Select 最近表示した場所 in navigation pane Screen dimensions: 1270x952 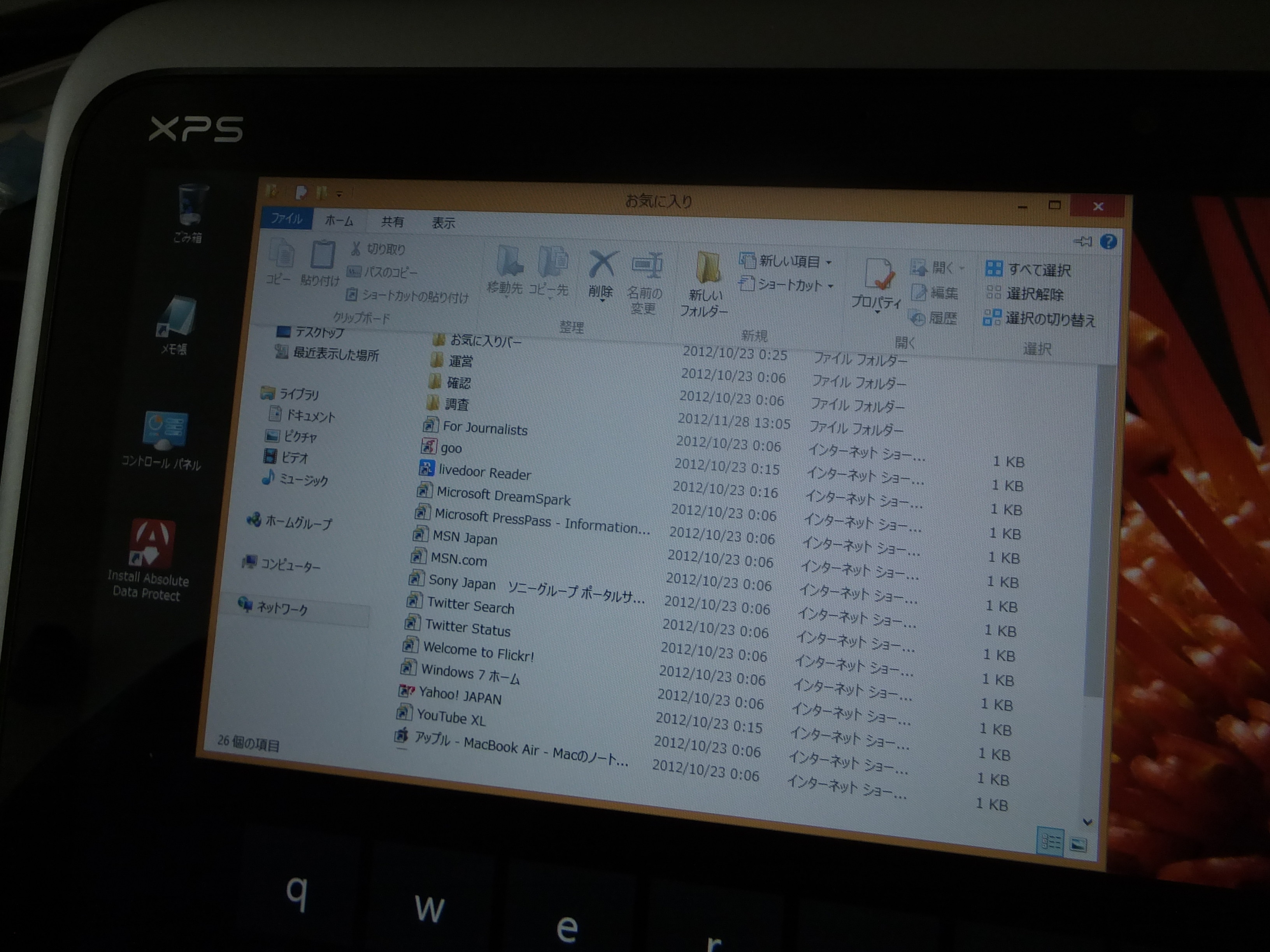(327, 353)
